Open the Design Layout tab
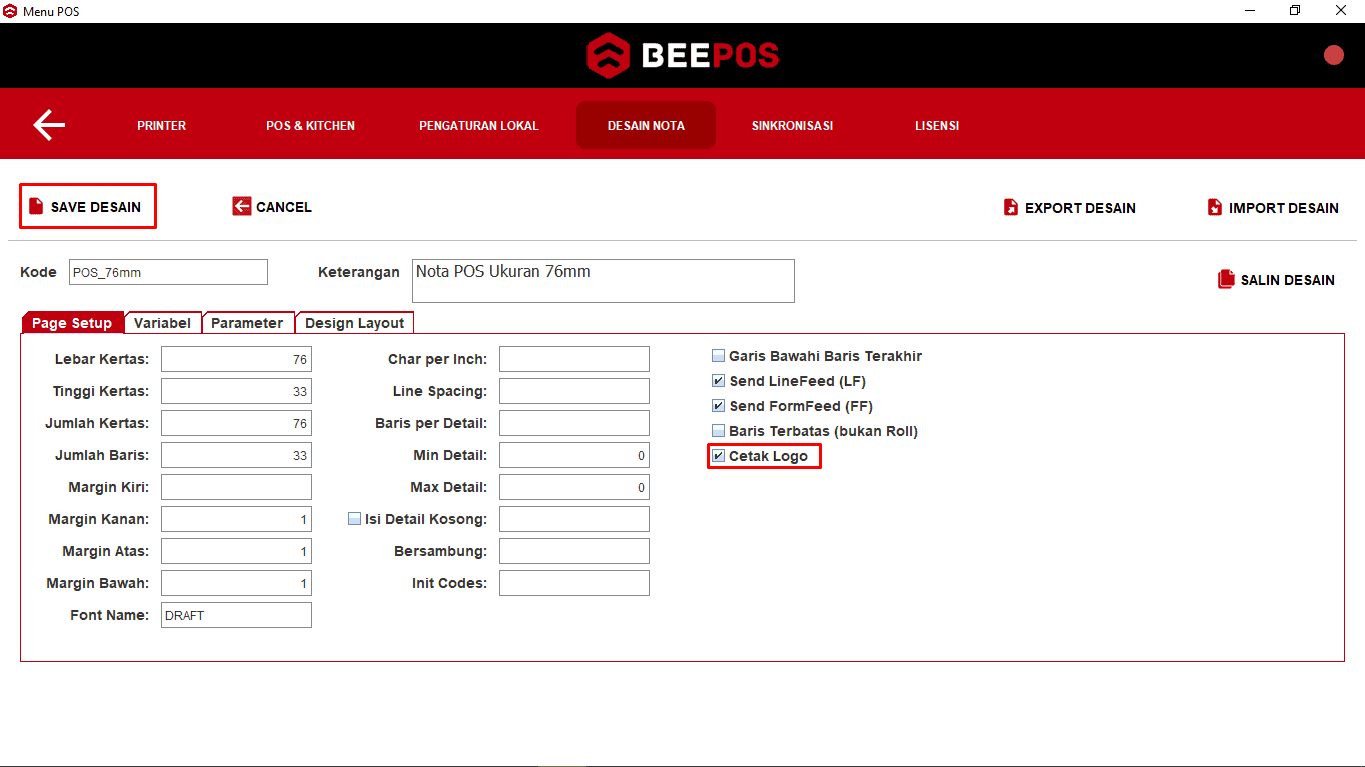1365x767 pixels. coord(354,323)
